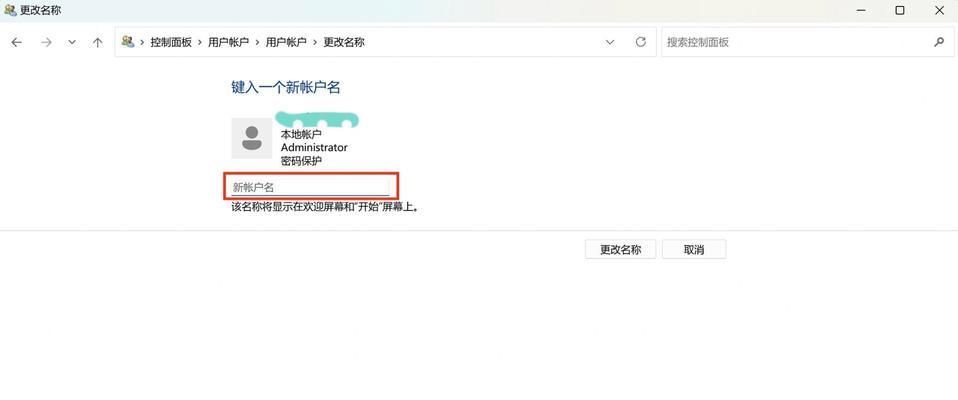
Task: Select the first 用户帐户 breadcrumb
Action: [x=229, y=42]
